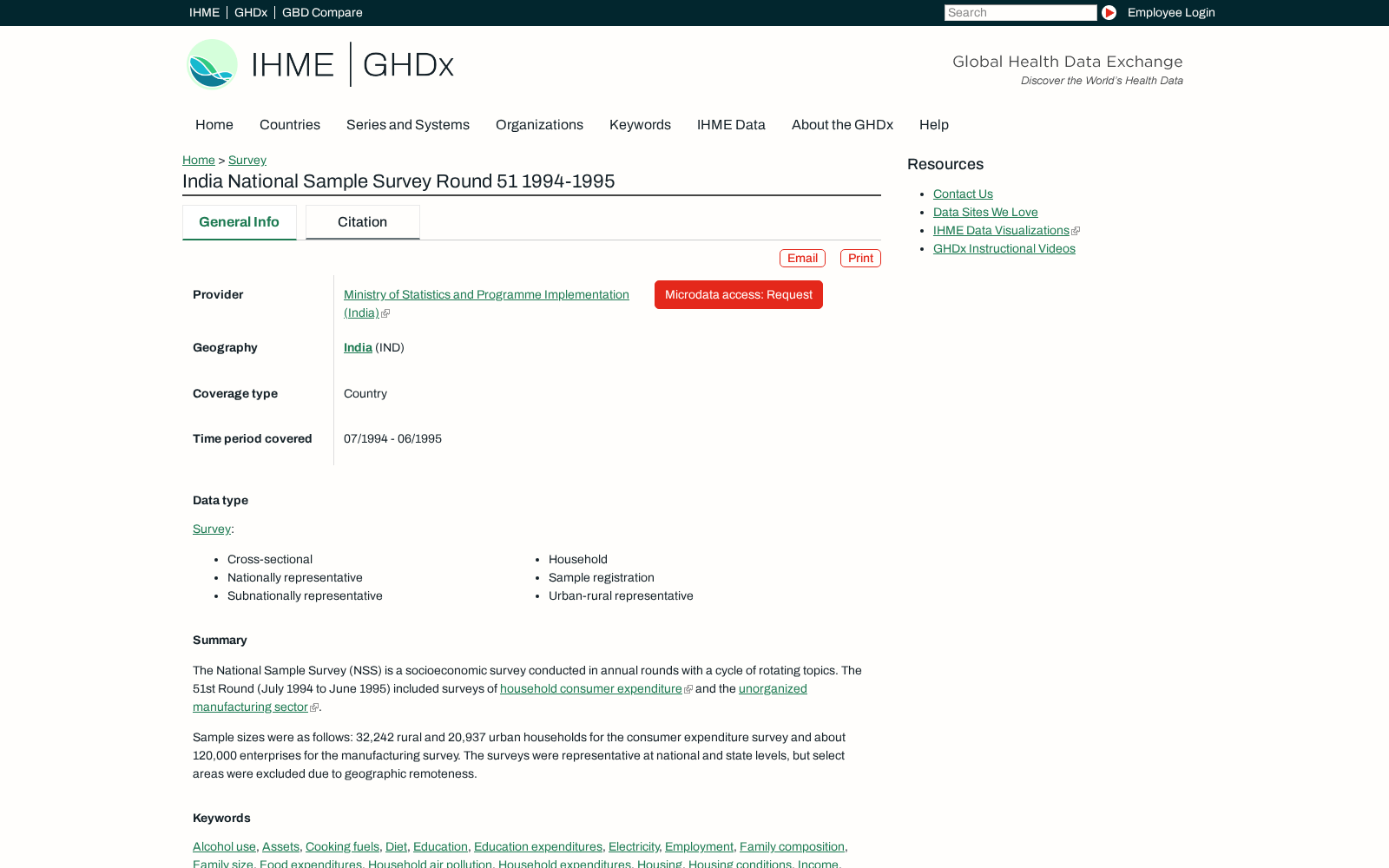The width and height of the screenshot is (1389, 868).
Task: Click the Contact Us resource link
Action: 963,194
